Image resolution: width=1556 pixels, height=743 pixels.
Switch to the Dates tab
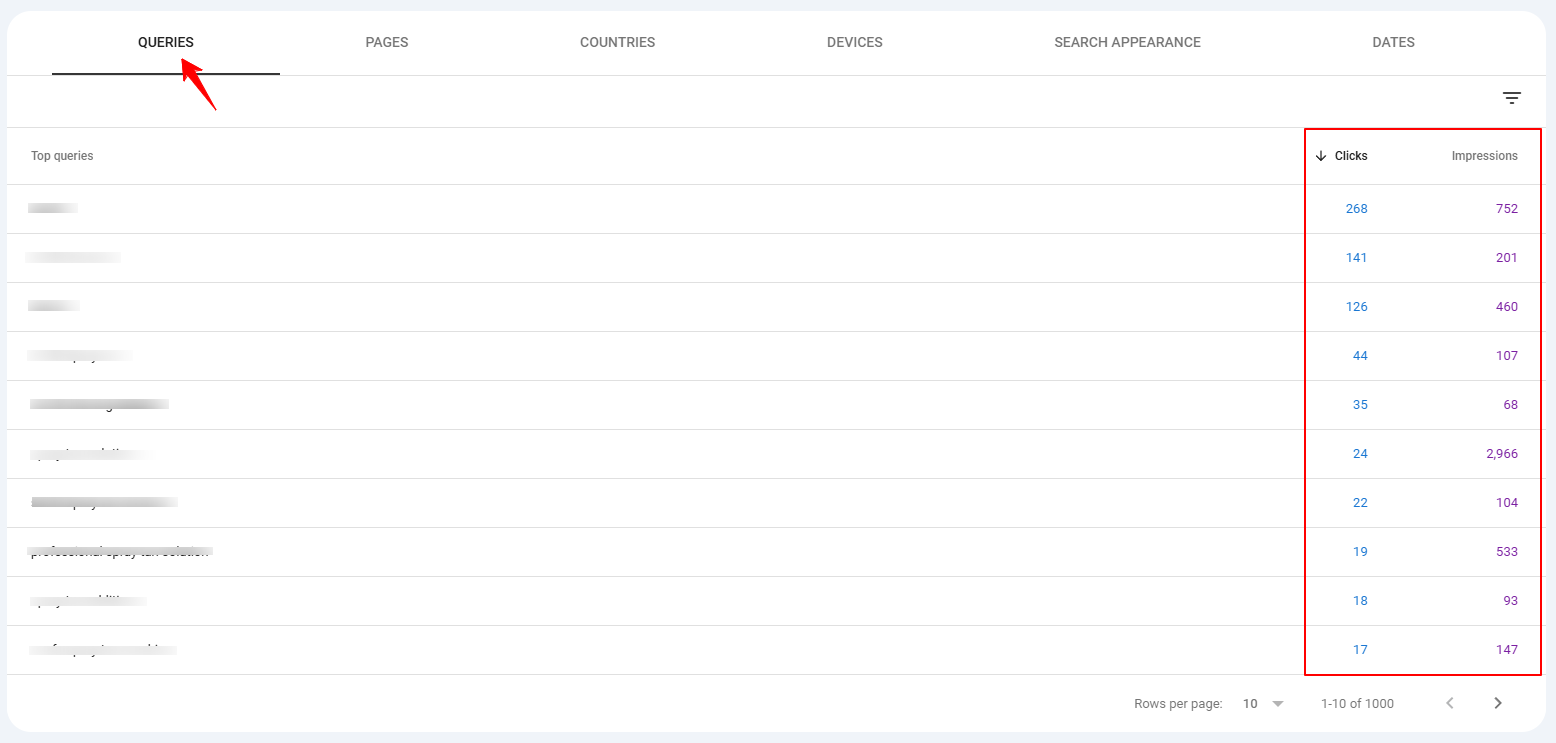pyautogui.click(x=1393, y=43)
